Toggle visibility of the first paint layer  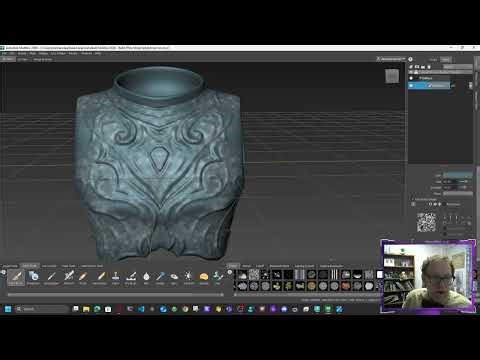(x=411, y=78)
